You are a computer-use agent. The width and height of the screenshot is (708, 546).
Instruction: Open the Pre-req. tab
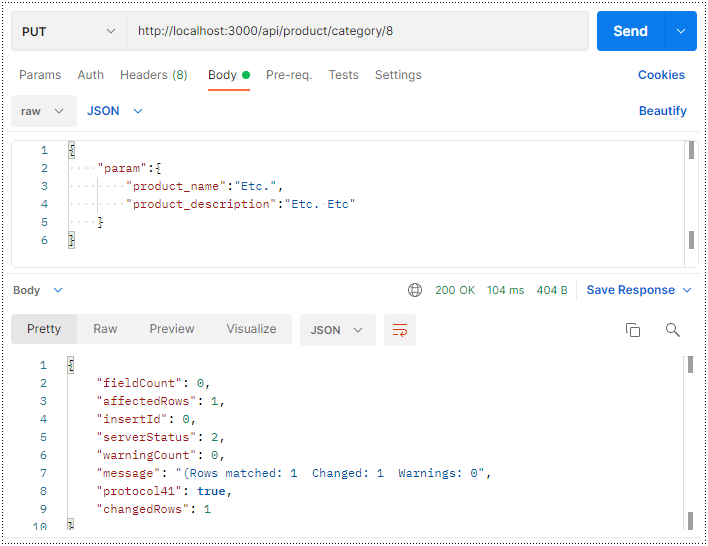click(289, 75)
